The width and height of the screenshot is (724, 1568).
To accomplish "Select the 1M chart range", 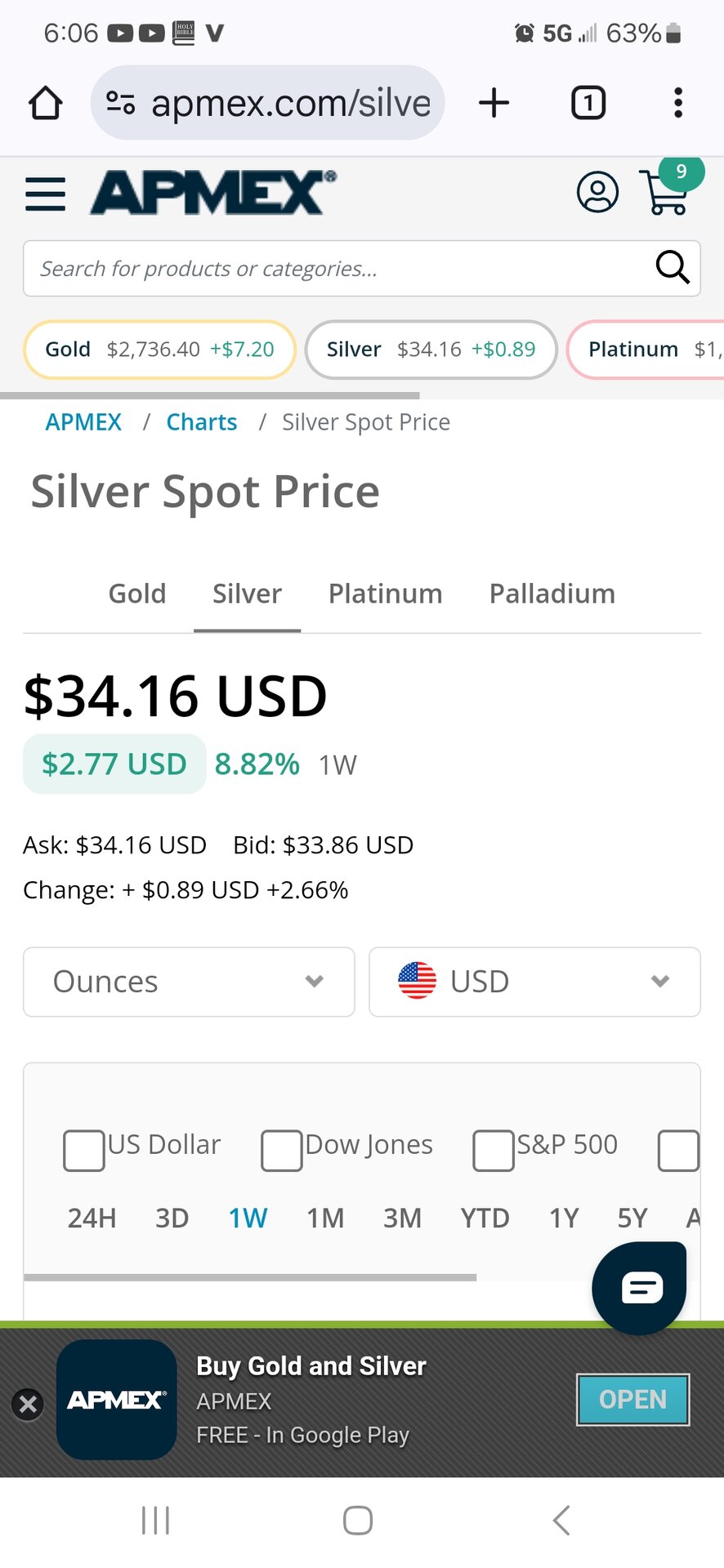I will (x=325, y=1218).
